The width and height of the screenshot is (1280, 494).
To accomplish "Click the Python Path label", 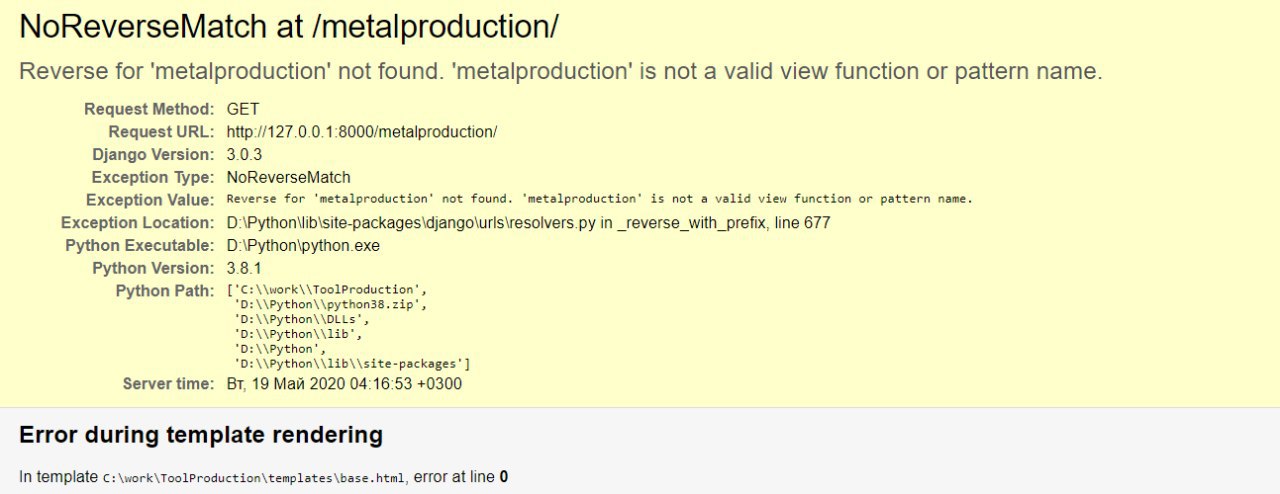I will [x=165, y=291].
